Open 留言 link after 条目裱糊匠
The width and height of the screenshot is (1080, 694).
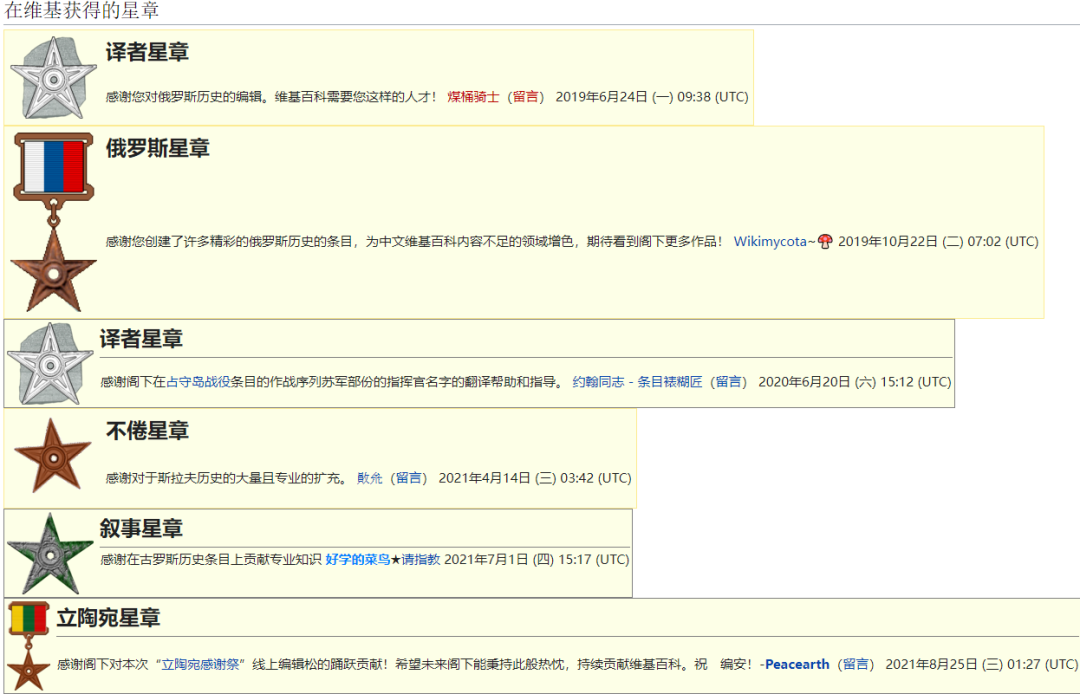(729, 382)
